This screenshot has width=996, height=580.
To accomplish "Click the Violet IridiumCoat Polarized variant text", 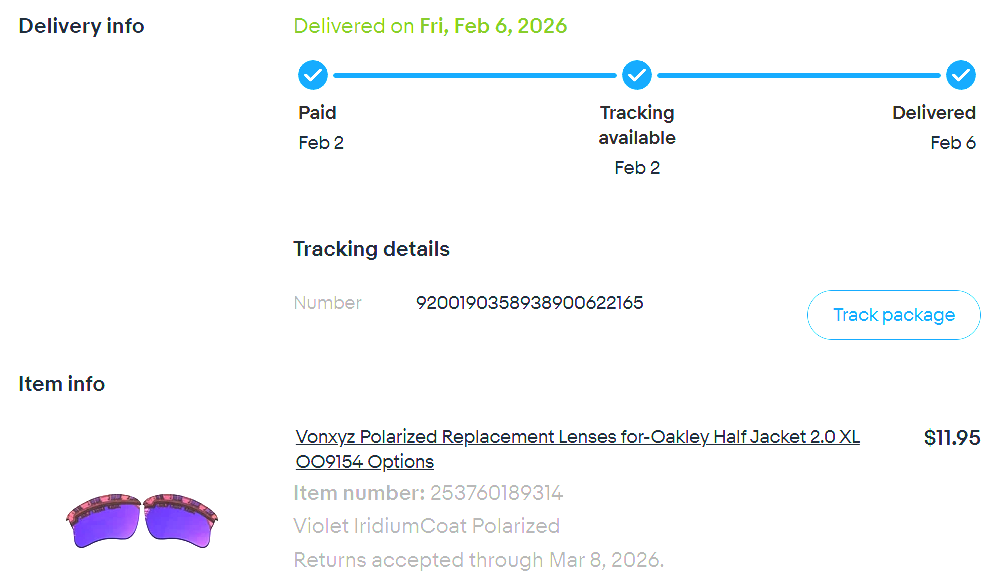I will [x=426, y=526].
